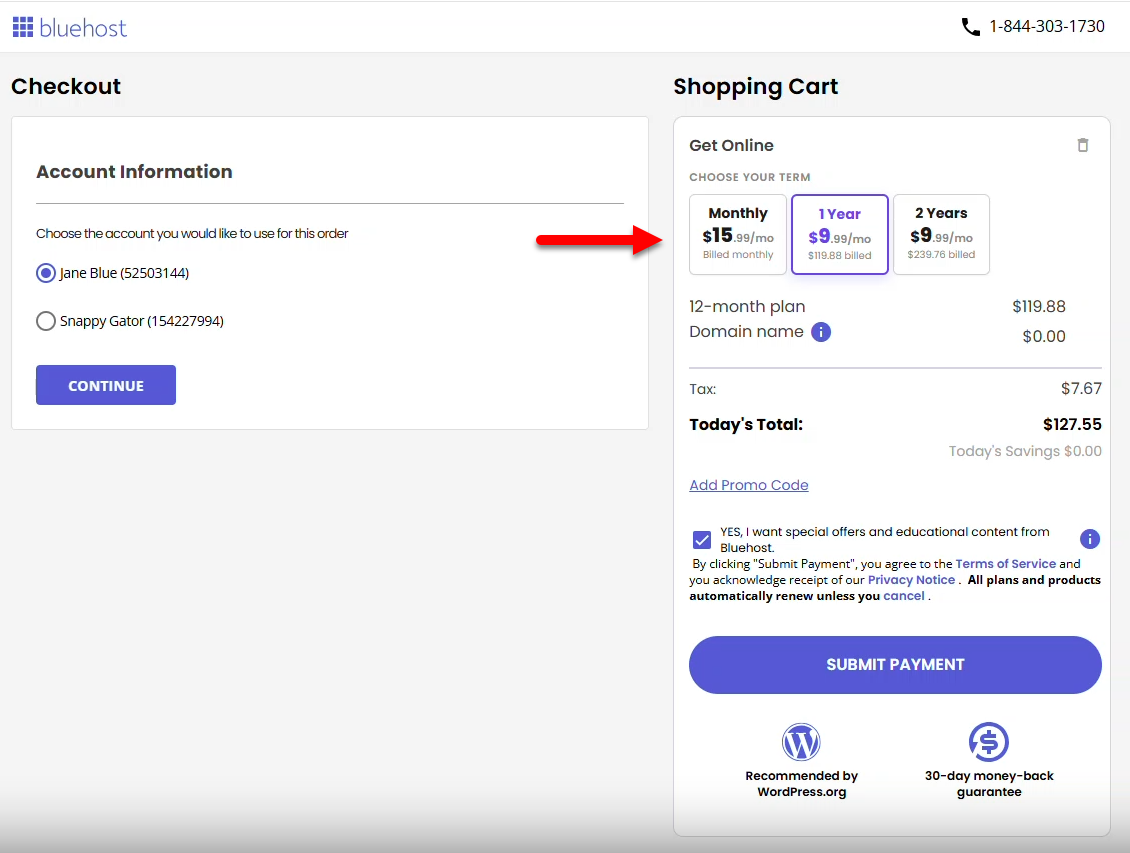Click the Today's Savings $0.00 text
Viewport: 1130px width, 853px height.
click(1025, 451)
